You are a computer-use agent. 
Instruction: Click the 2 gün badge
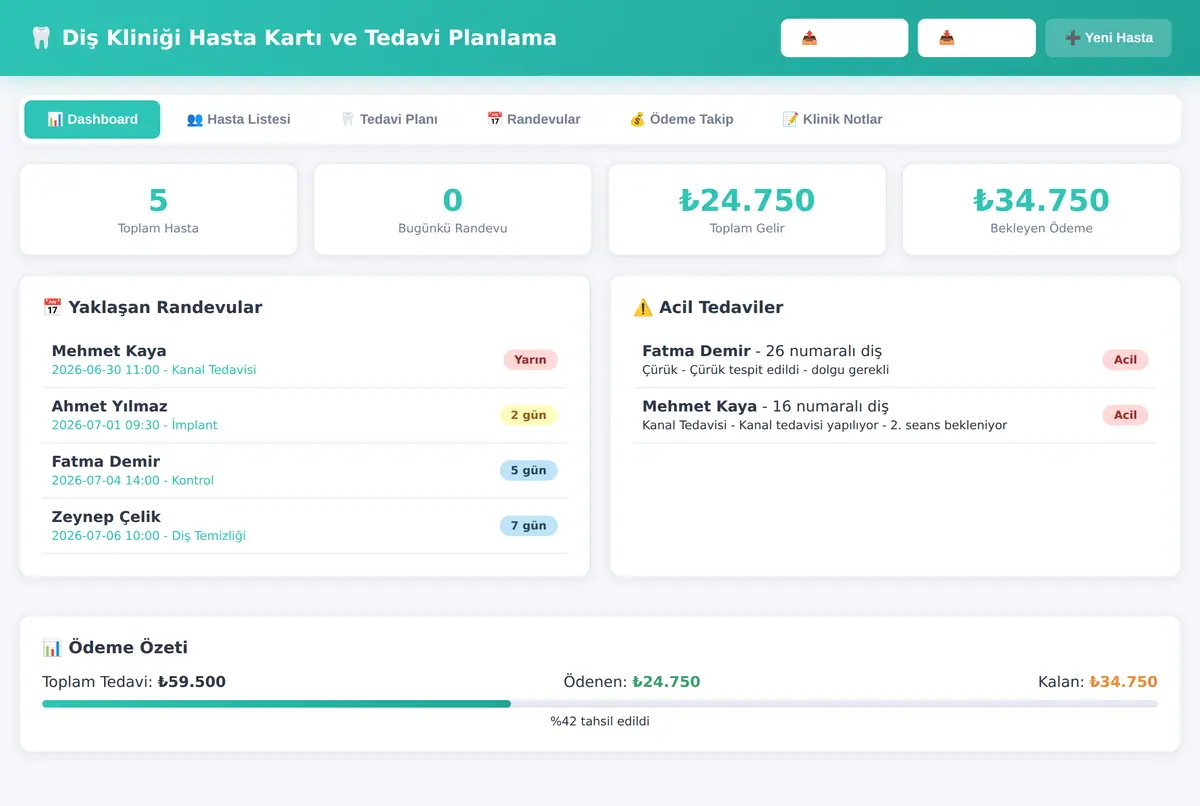528,415
